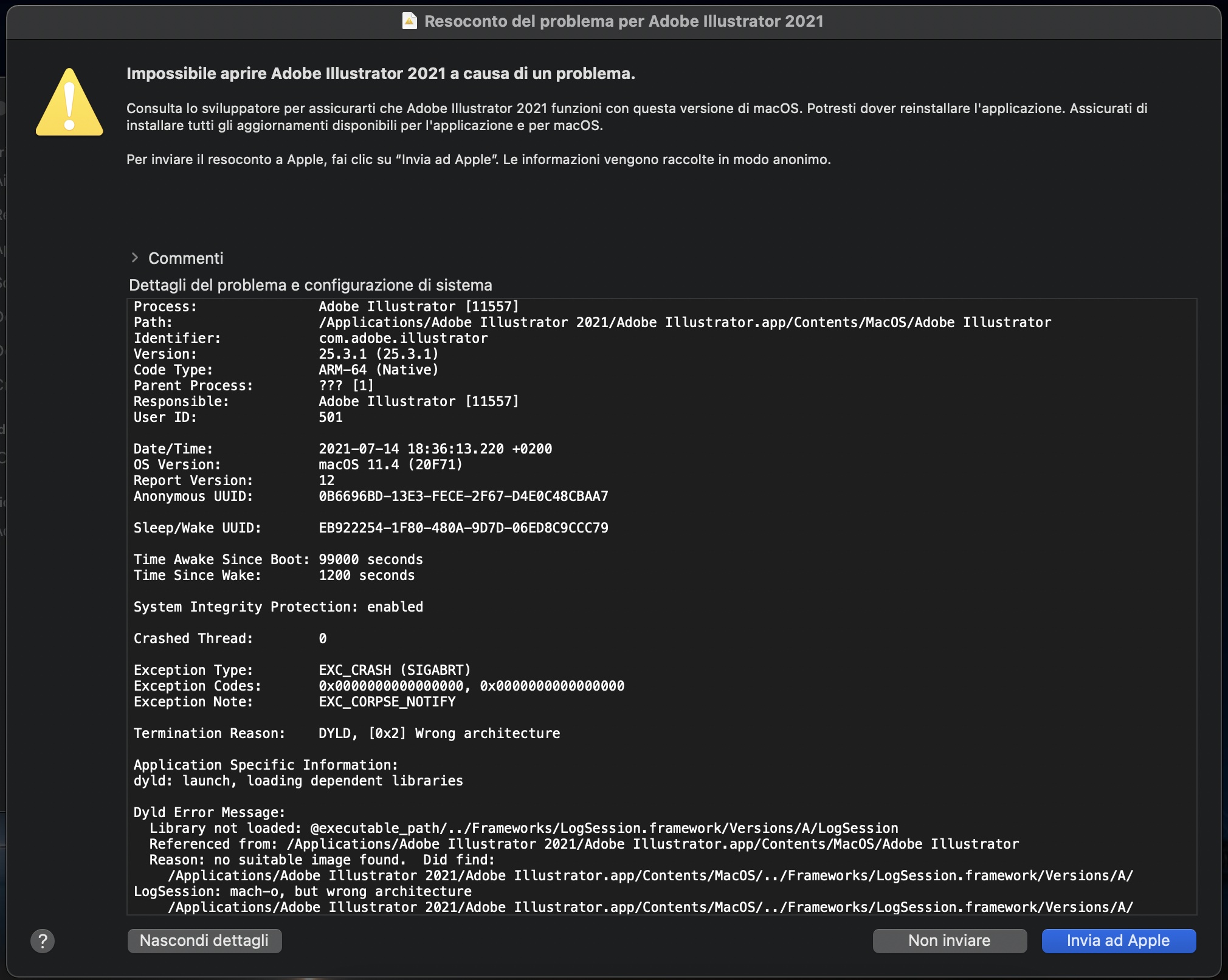Screen dimensions: 1228x980
Task: Click the exception note EXC_CORPSE_NOTIFY
Action: coord(387,702)
